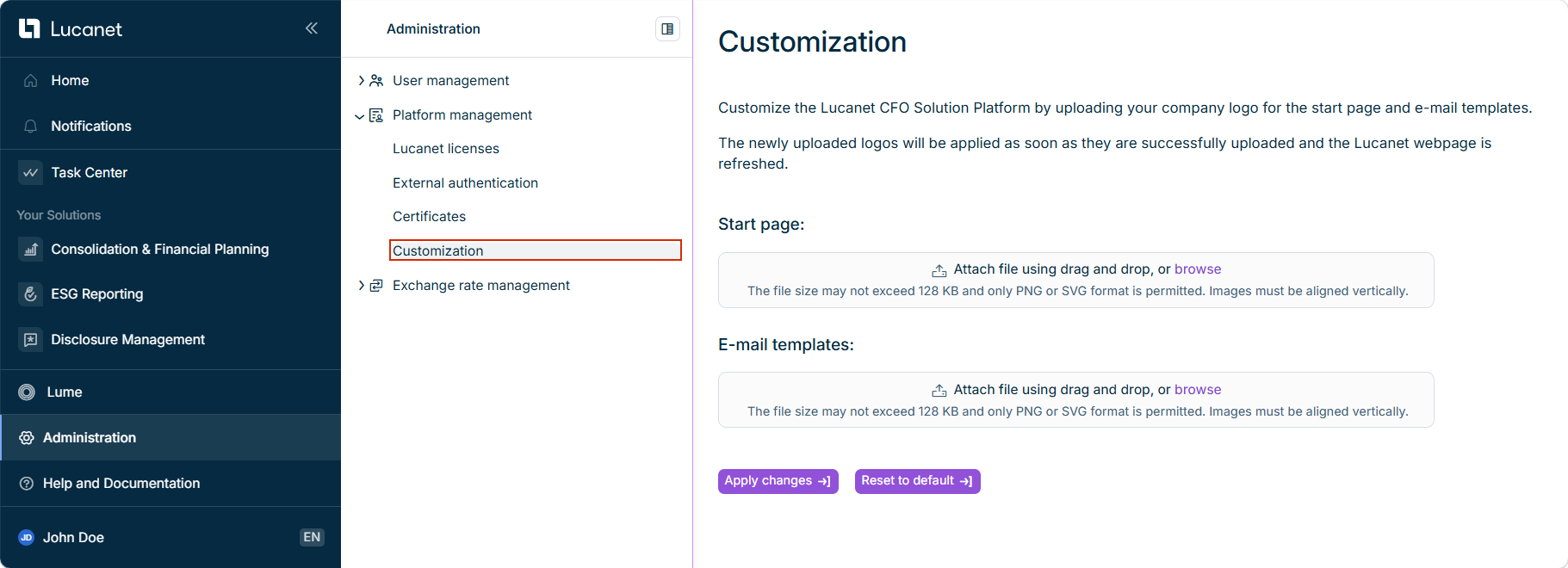1568x568 pixels.
Task: Open Consolidation & Financial Planning solution
Action: (x=170, y=249)
